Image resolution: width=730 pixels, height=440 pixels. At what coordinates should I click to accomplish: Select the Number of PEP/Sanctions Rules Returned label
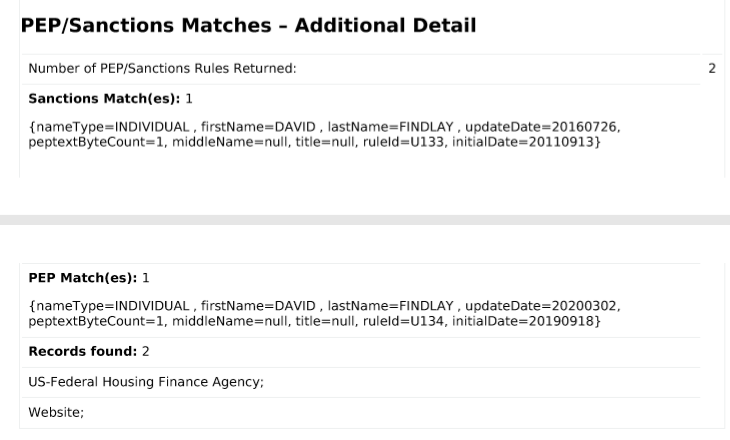tap(162, 68)
